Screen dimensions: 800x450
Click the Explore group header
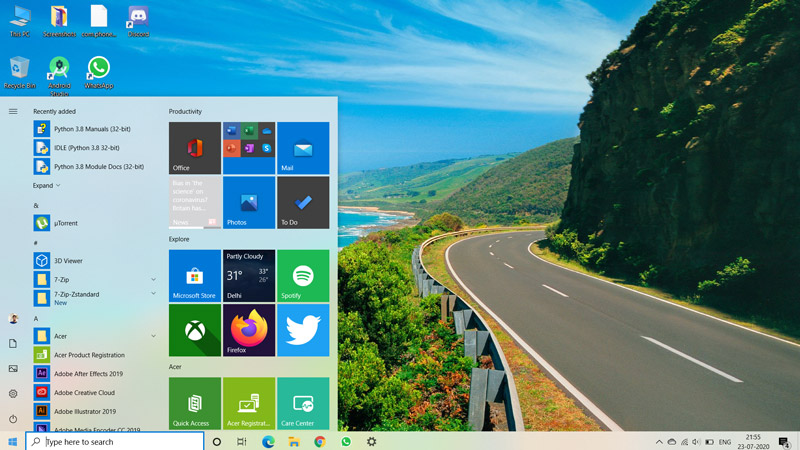pyautogui.click(x=179, y=239)
